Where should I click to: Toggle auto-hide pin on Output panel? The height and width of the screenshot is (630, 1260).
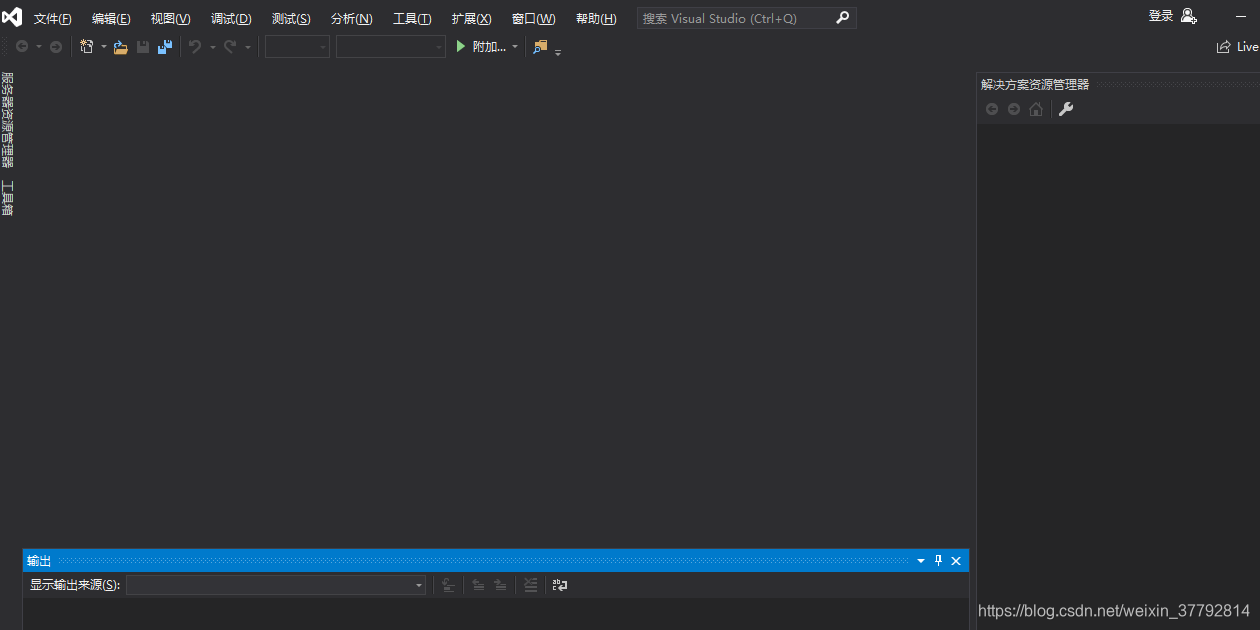(x=938, y=561)
